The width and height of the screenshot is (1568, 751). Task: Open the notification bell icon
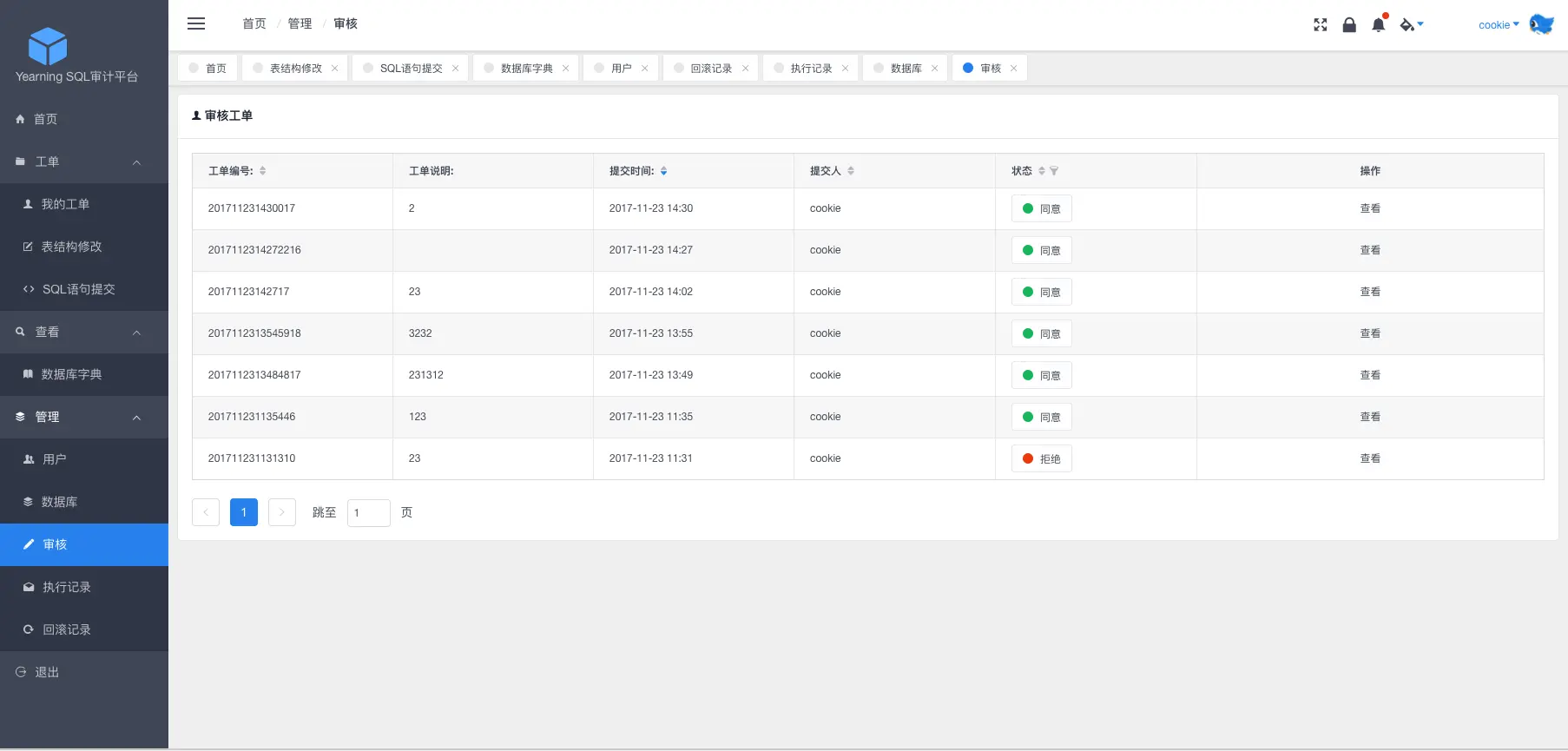pos(1379,24)
